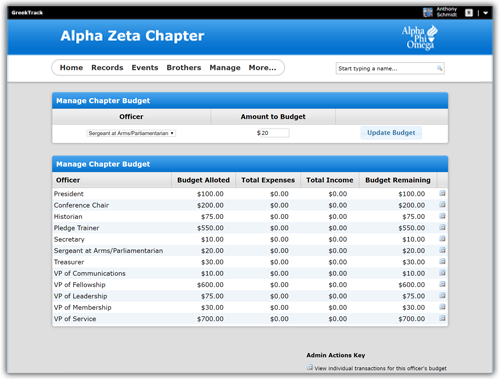Click the Alpha Phi Omega logo
The height and width of the screenshot is (379, 500).
tap(420, 38)
